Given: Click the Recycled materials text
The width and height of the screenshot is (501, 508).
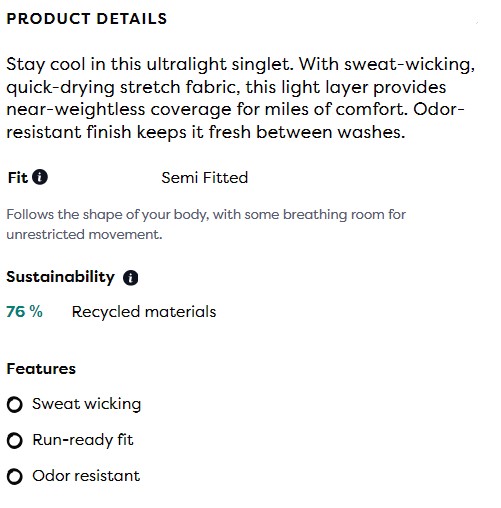Looking at the screenshot, I should tap(144, 312).
